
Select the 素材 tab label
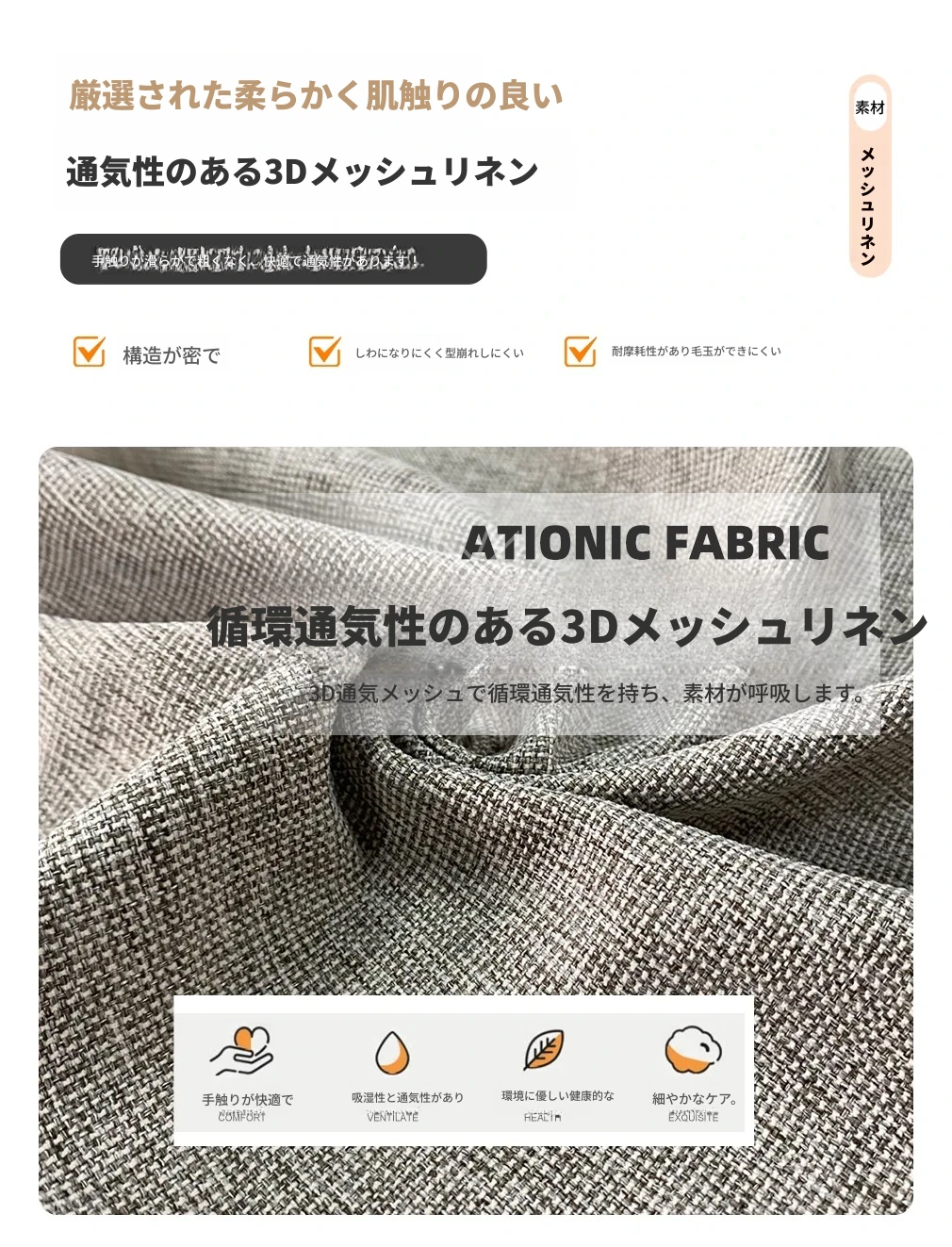(869, 107)
